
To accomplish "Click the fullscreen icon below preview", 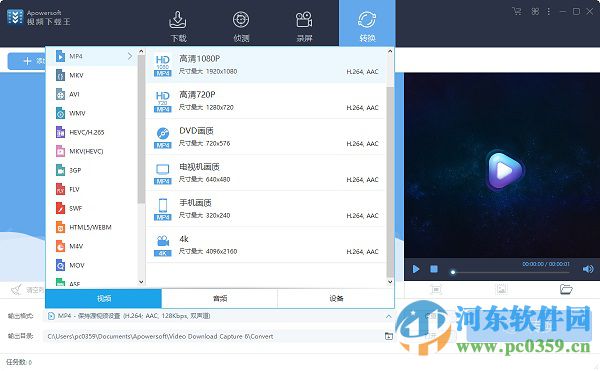I will coord(436,289).
